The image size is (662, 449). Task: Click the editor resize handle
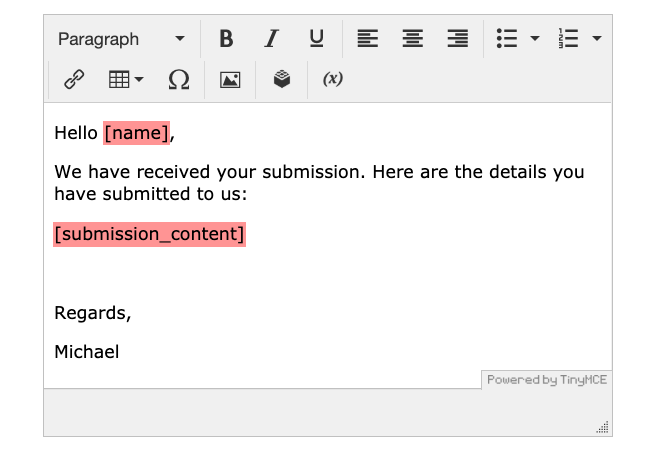(602, 427)
